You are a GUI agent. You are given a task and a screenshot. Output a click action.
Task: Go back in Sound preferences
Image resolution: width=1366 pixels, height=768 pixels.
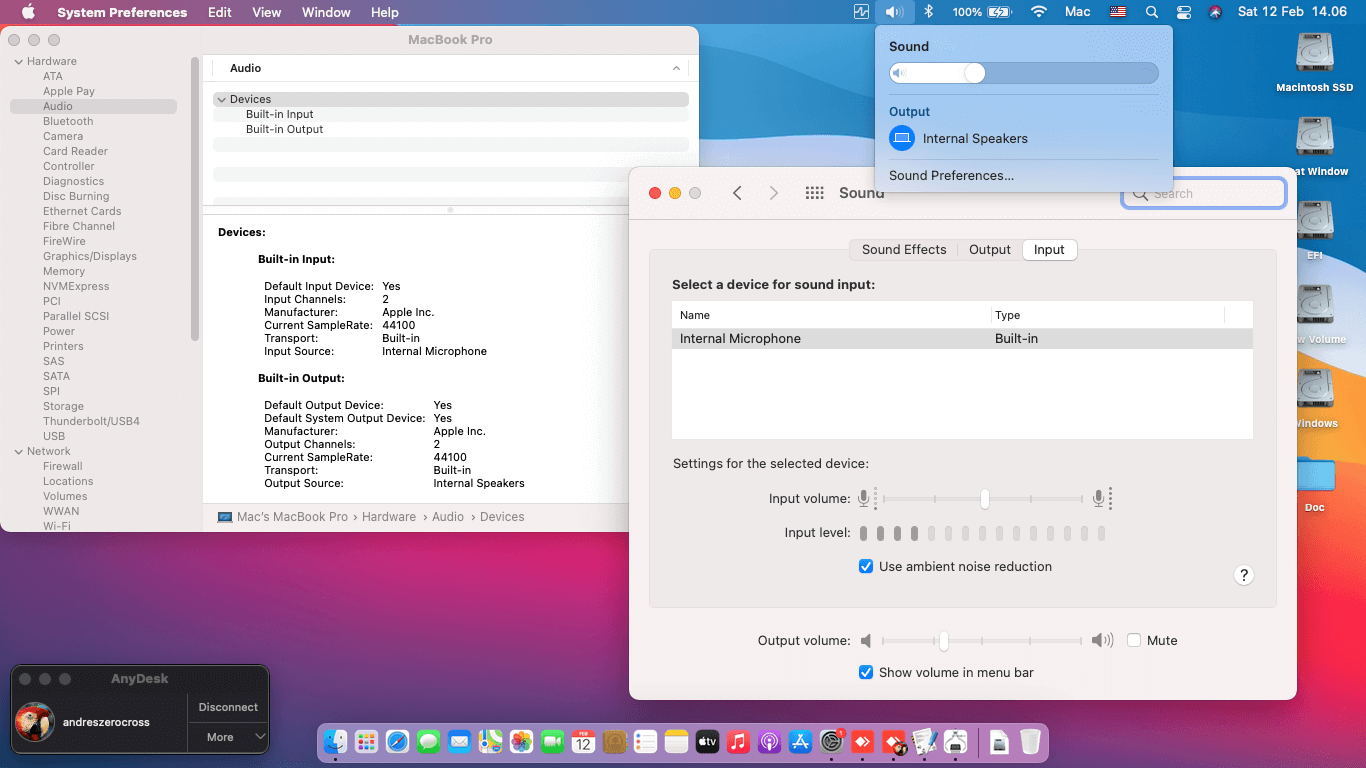pyautogui.click(x=737, y=193)
